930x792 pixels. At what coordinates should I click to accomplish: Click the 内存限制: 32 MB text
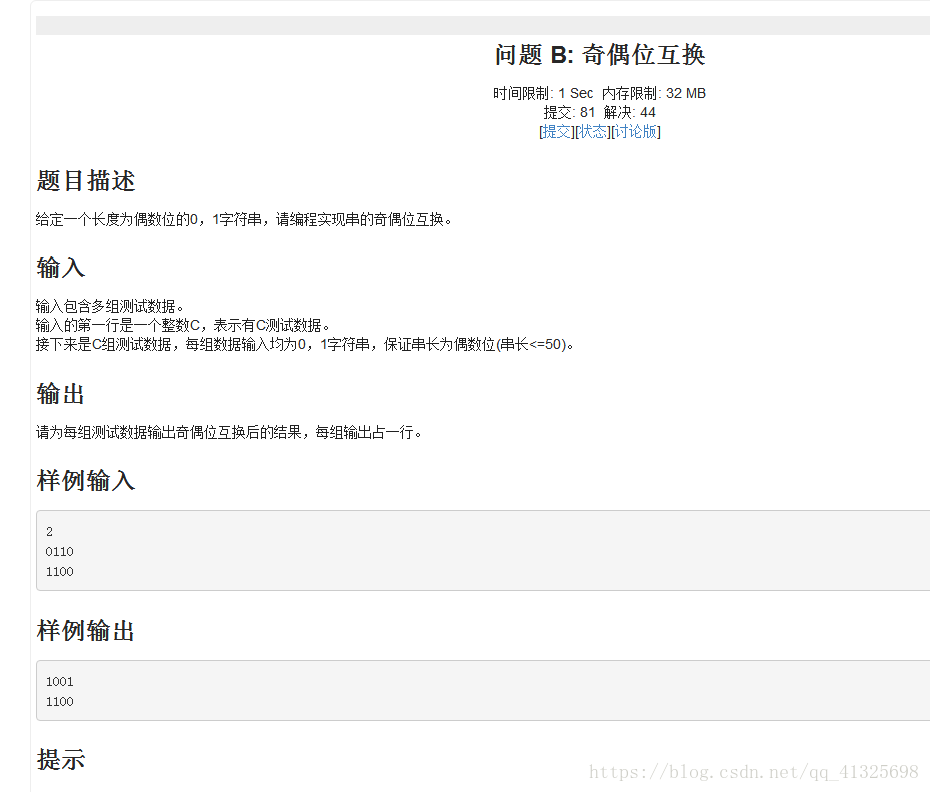(x=654, y=94)
